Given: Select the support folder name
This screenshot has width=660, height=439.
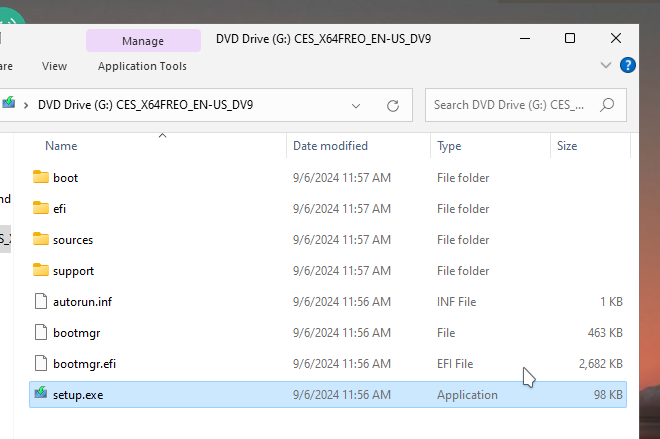Looking at the screenshot, I should pyautogui.click(x=73, y=271).
